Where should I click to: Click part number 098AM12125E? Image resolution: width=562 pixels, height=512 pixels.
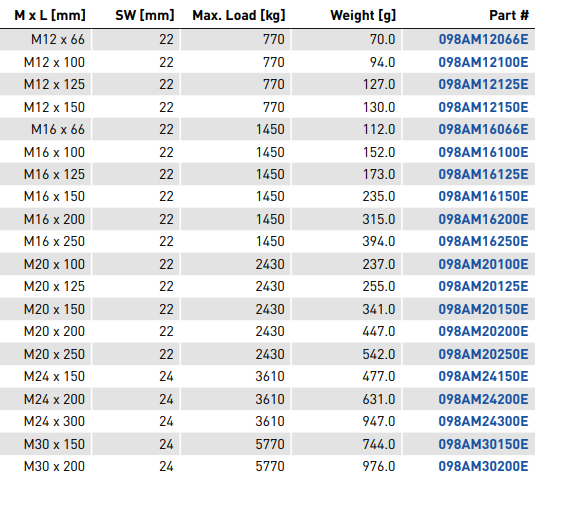point(483,84)
